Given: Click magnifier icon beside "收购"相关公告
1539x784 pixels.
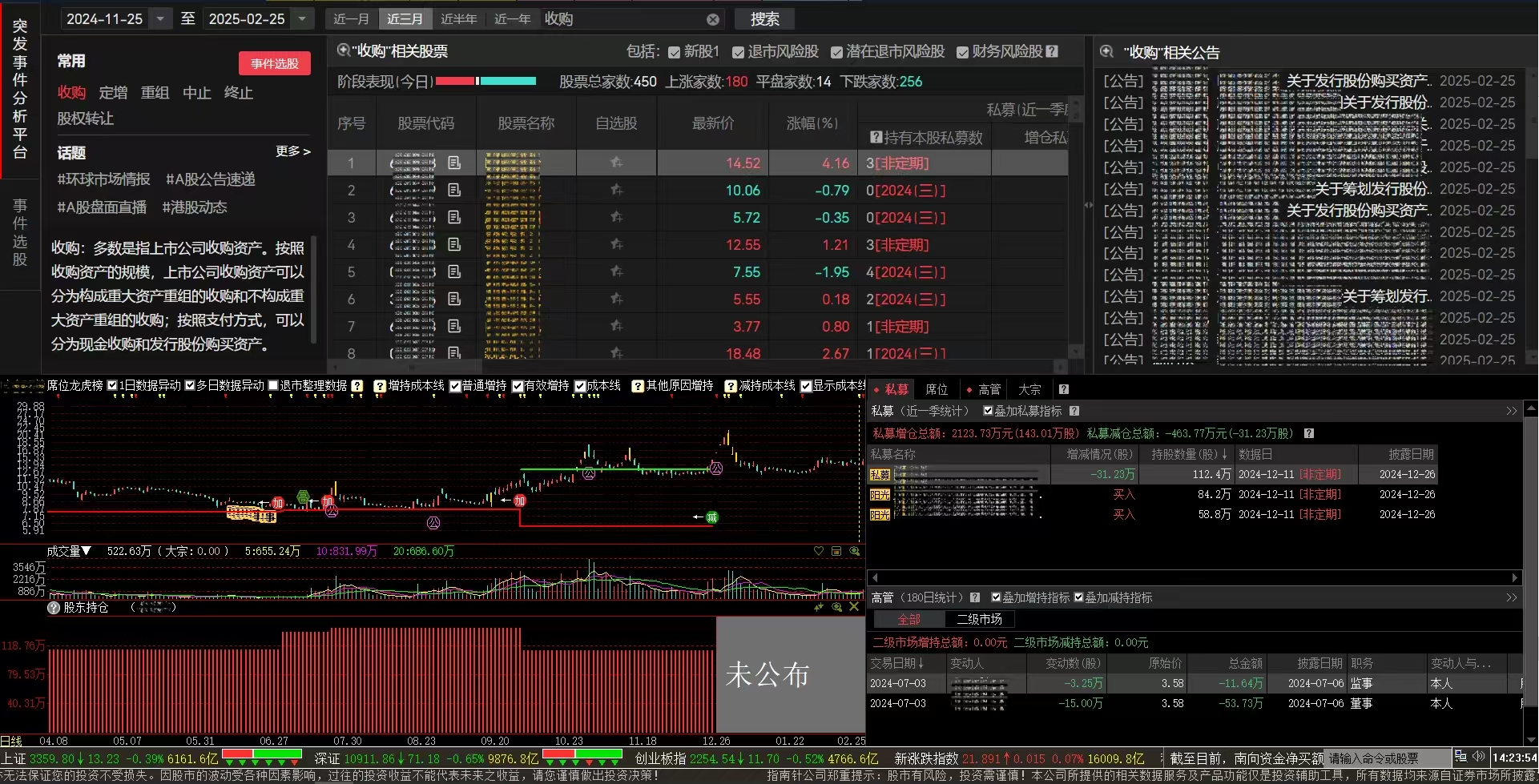Looking at the screenshot, I should point(1106,52).
